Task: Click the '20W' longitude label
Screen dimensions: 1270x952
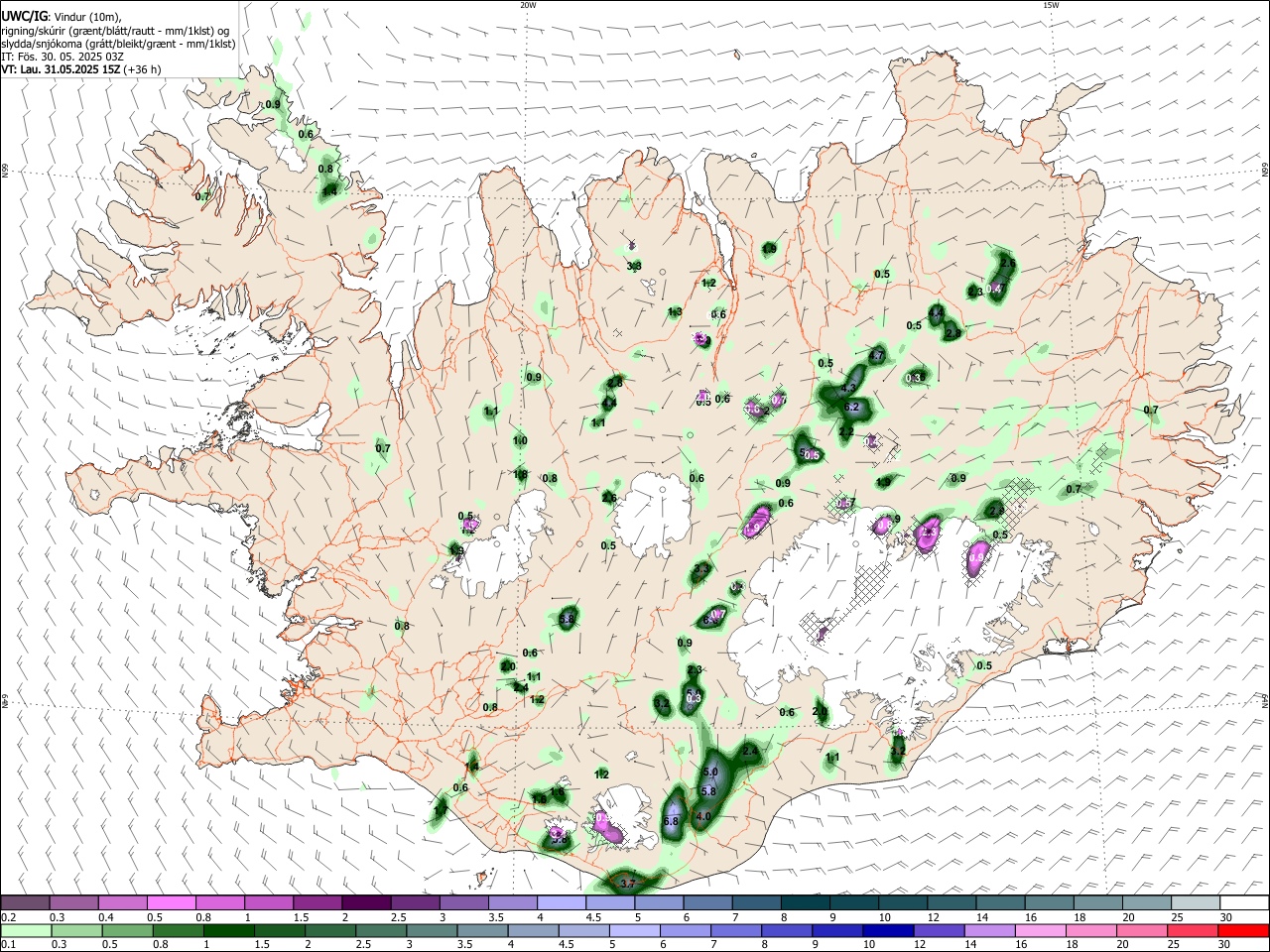Action: tap(528, 5)
